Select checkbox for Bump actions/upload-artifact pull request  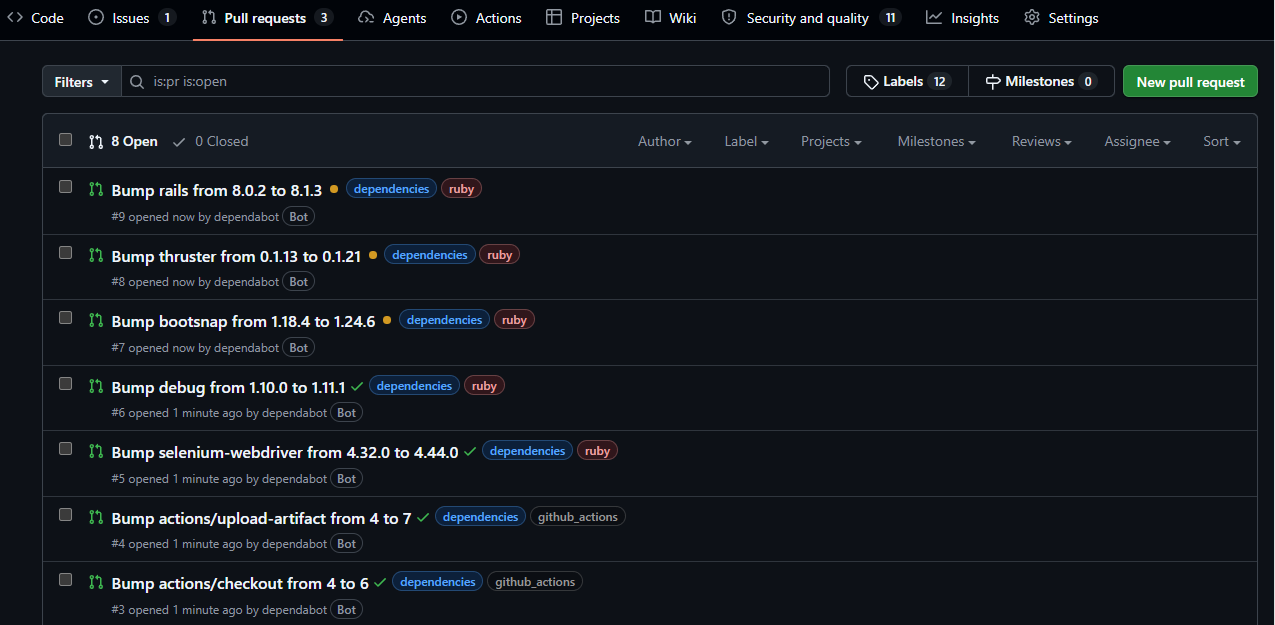(x=66, y=515)
